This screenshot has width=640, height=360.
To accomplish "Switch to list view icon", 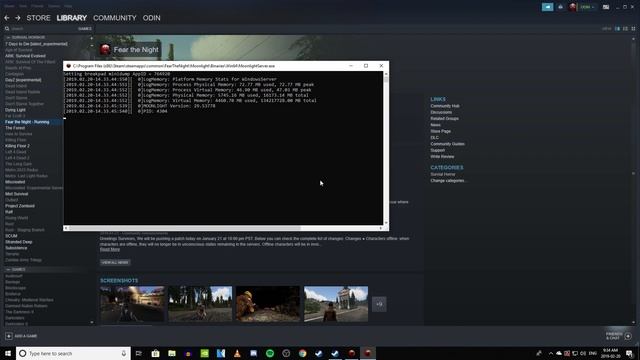I will click(x=625, y=29).
